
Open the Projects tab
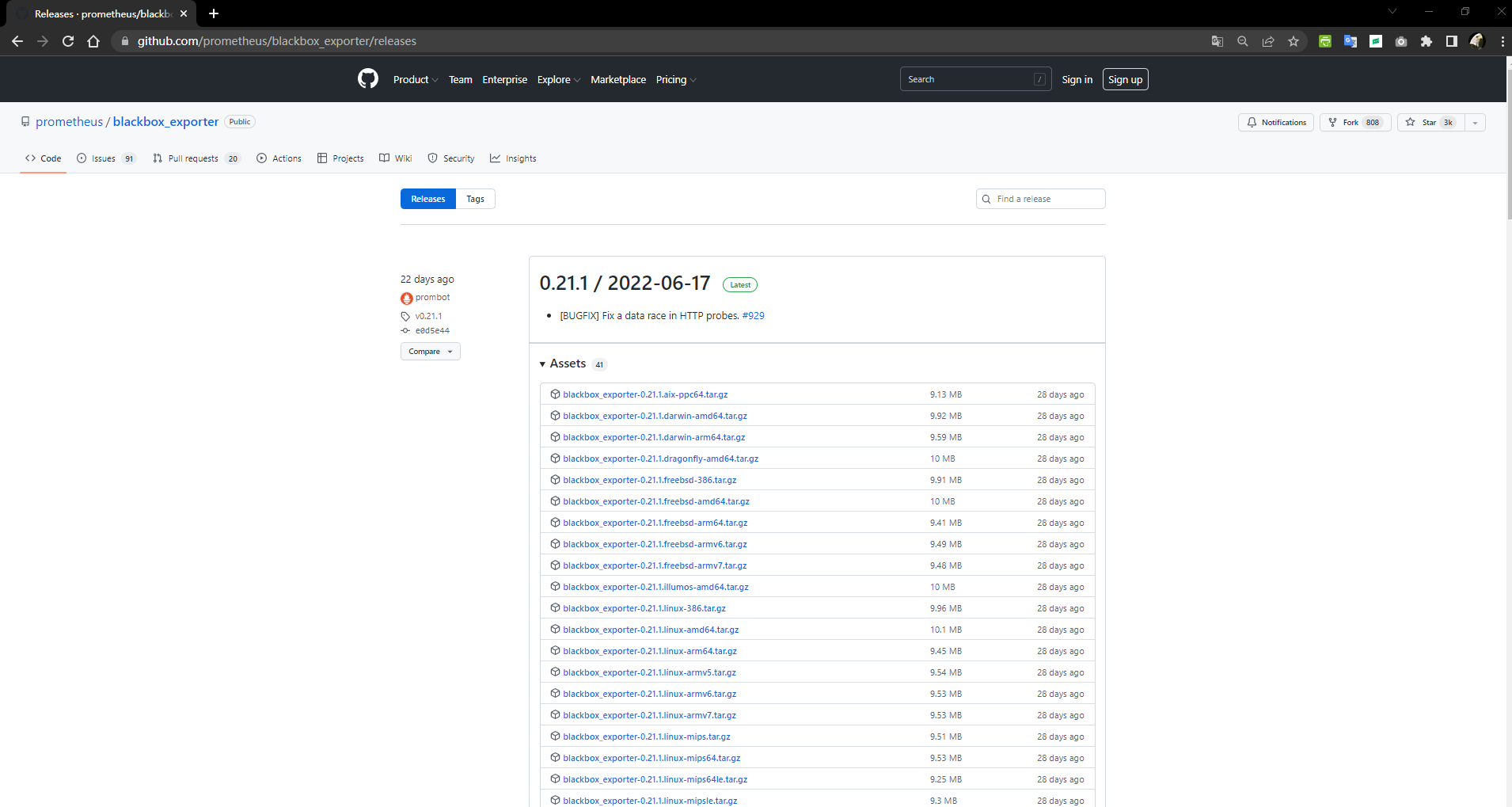pos(340,158)
